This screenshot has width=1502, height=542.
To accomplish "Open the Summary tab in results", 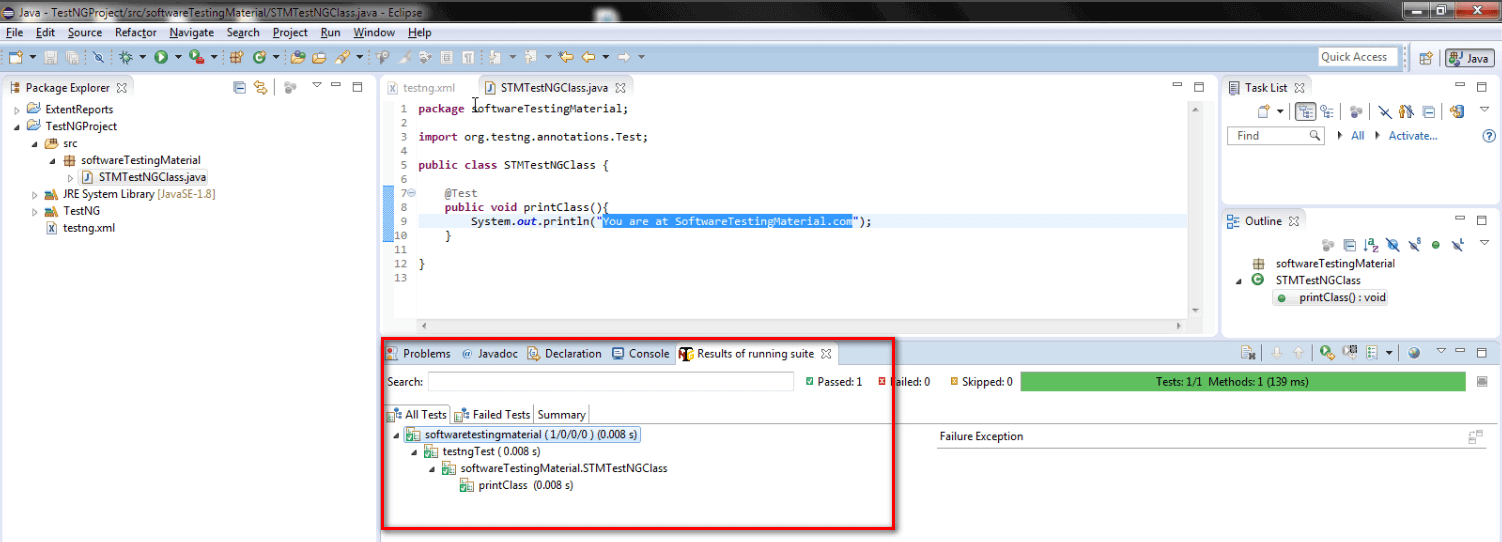I will [561, 414].
